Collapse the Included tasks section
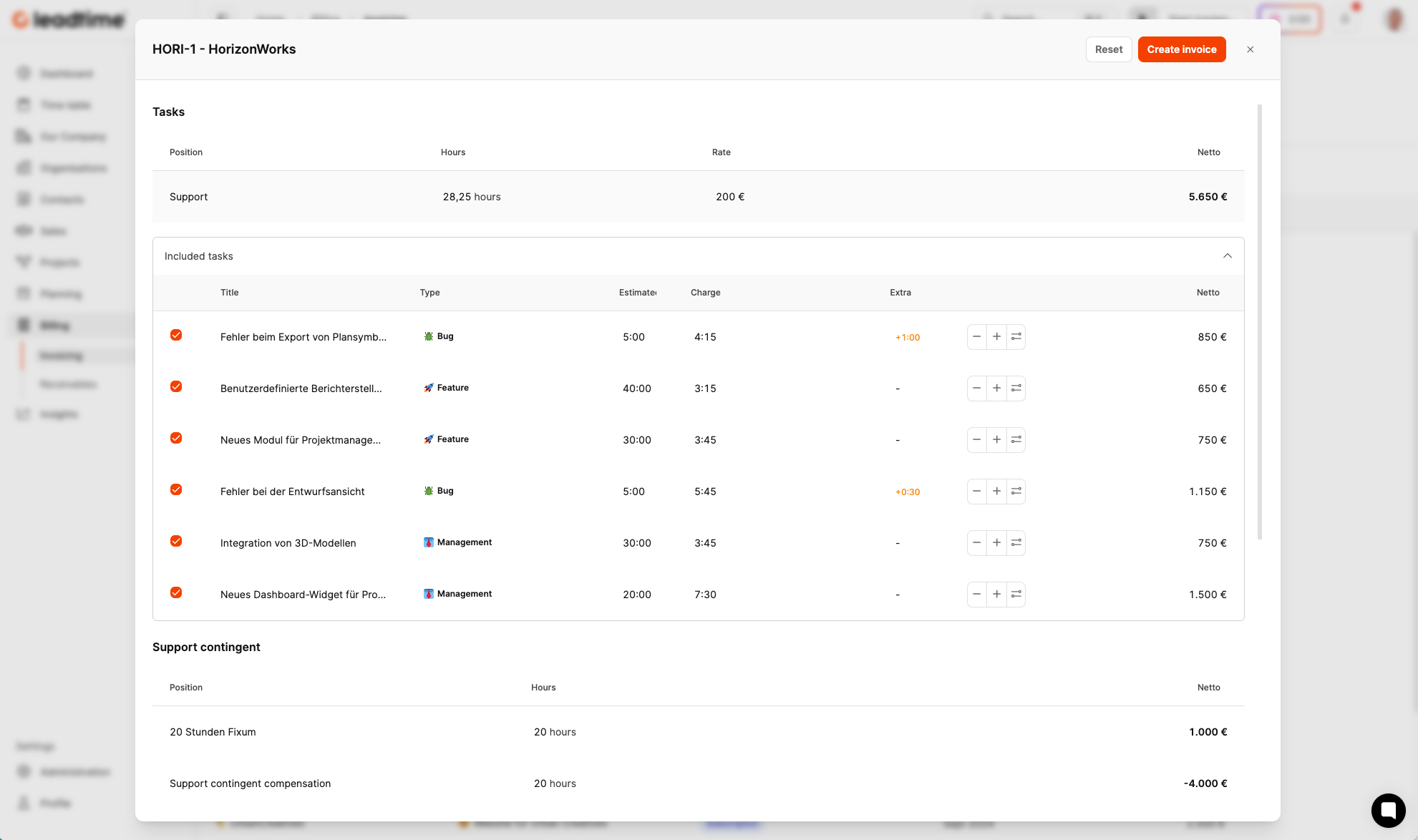 coord(1227,256)
